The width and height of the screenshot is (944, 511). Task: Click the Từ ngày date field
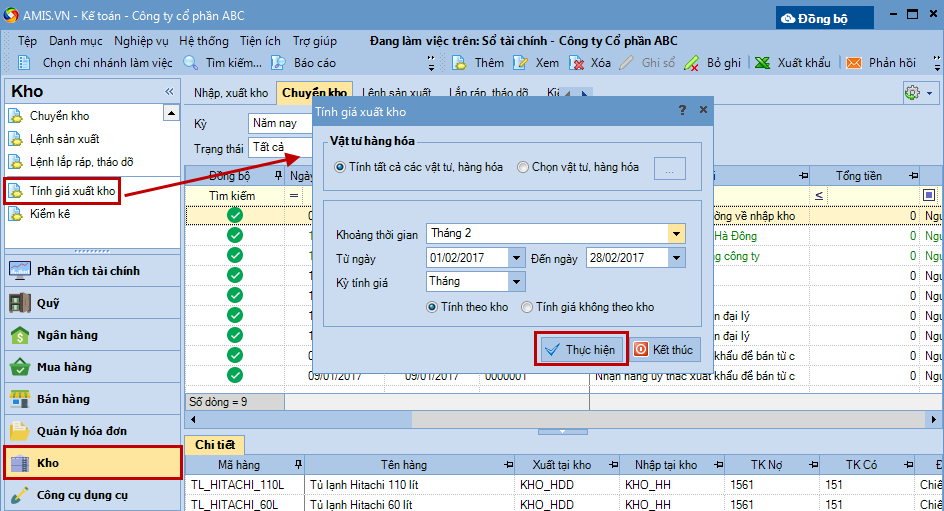click(x=466, y=258)
